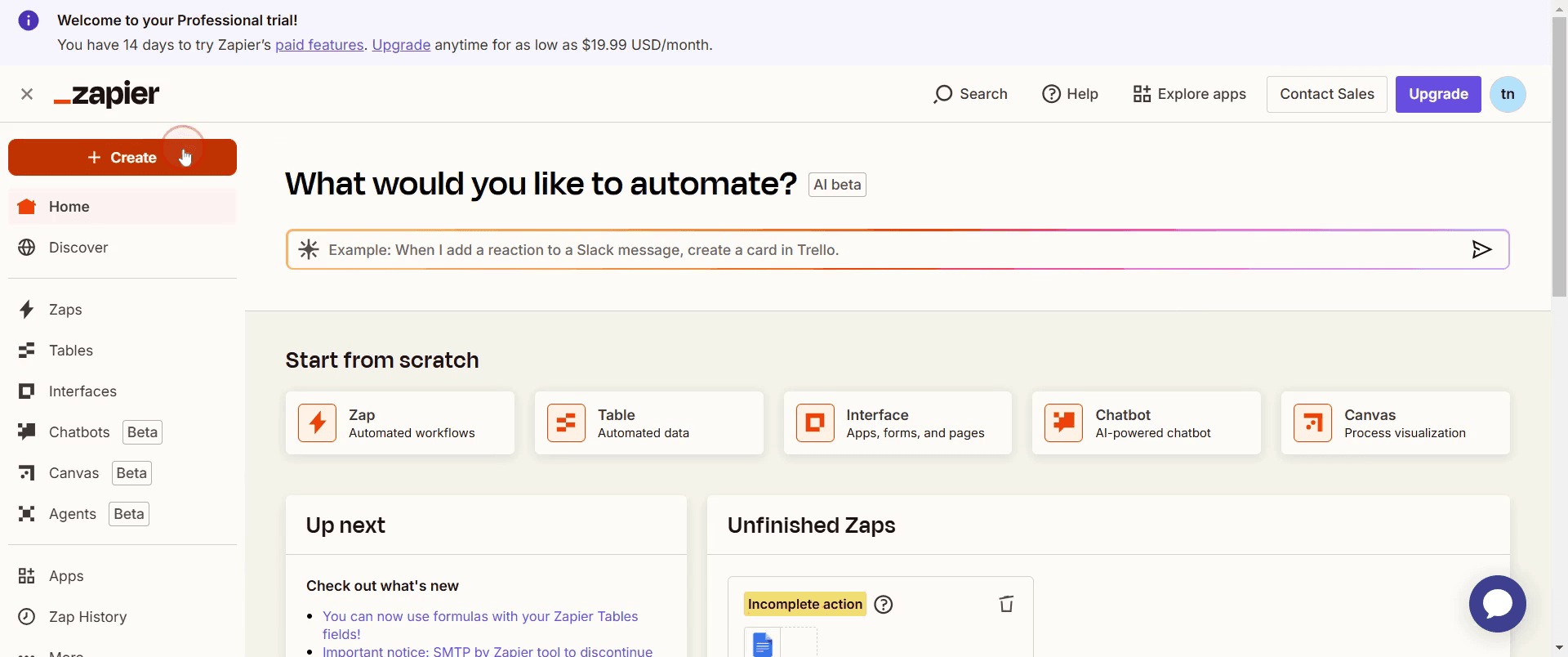Go to Tables in the sidebar

pyautogui.click(x=122, y=351)
